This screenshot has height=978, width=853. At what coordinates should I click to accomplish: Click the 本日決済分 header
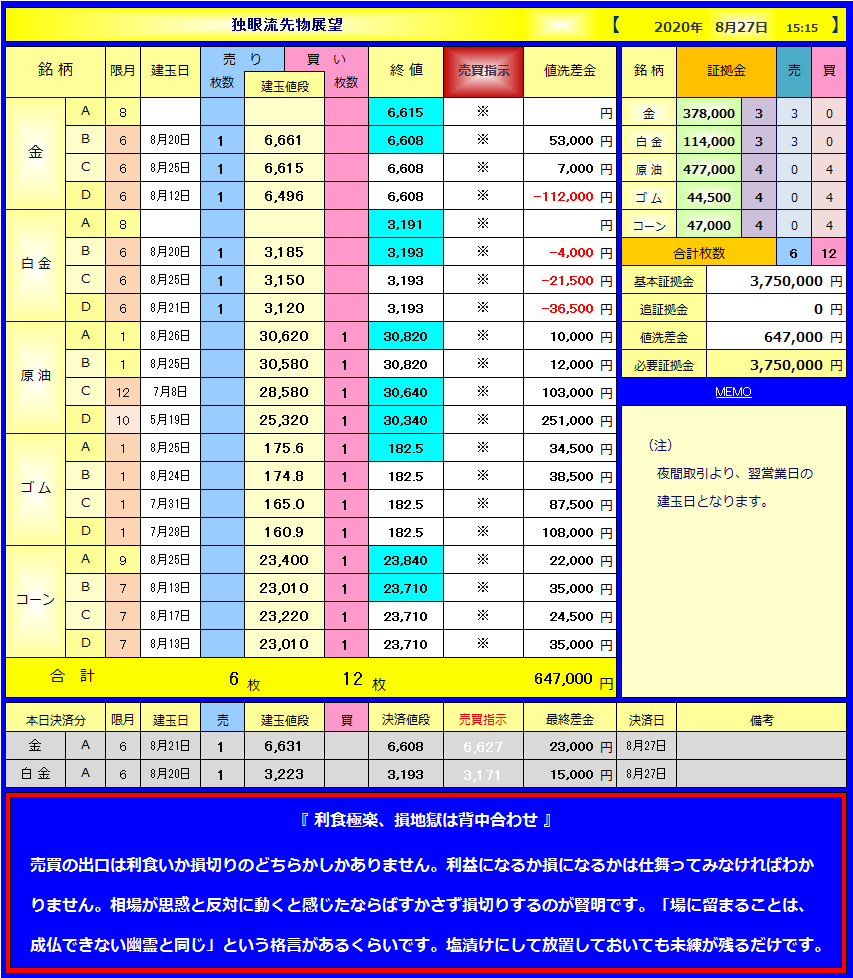click(55, 720)
